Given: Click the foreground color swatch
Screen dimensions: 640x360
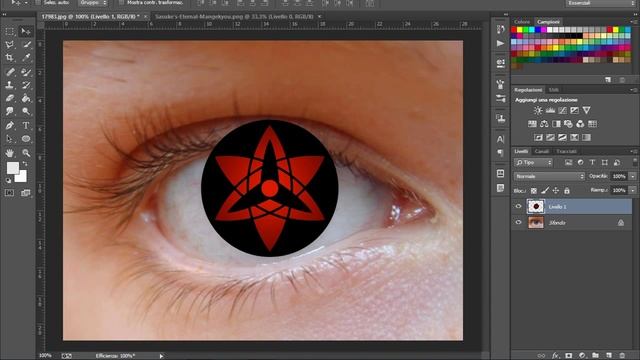Looking at the screenshot, I should click(x=13, y=168).
